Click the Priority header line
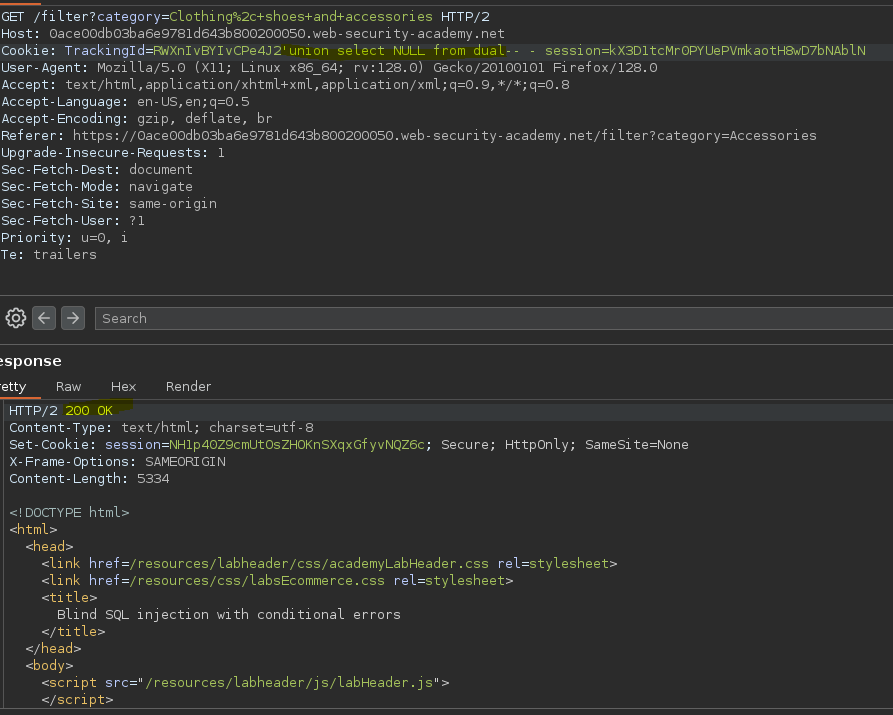 [64, 238]
